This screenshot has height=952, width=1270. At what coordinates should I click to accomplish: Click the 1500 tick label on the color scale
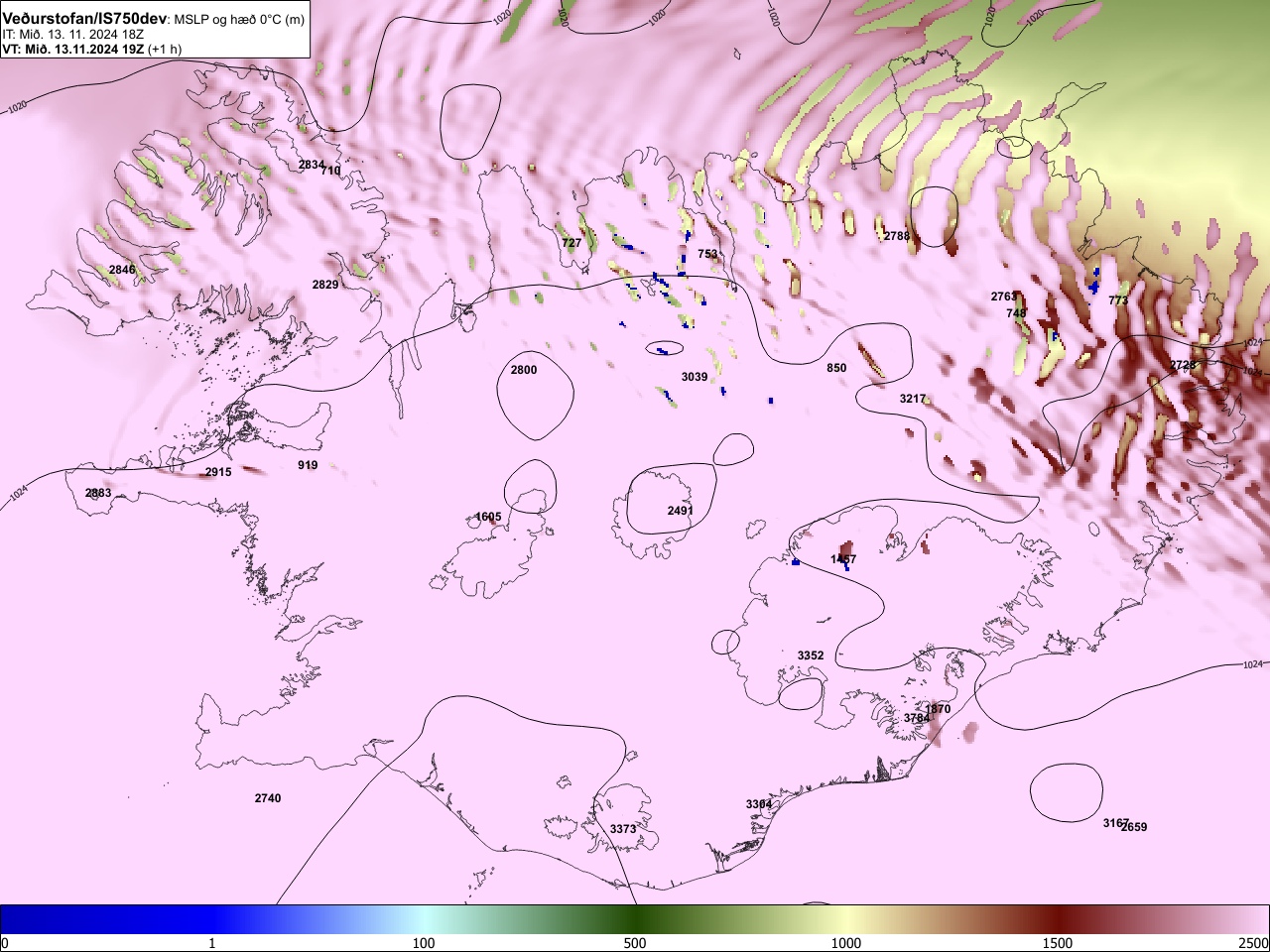click(x=1058, y=943)
